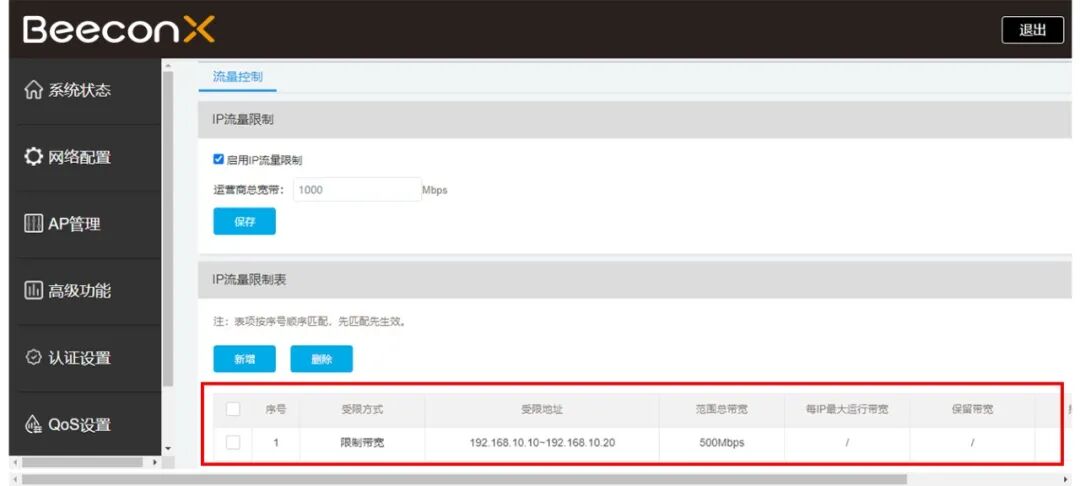Click the 500Mbps cell
This screenshot has height=486, width=1080.
pos(721,443)
